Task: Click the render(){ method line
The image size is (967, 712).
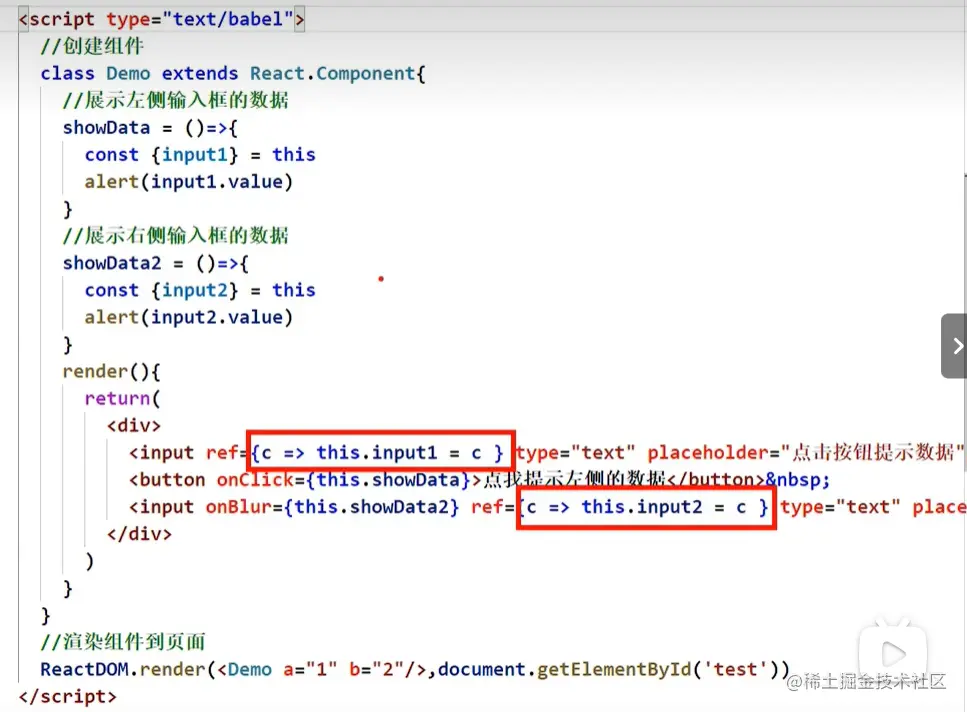Action: (112, 372)
